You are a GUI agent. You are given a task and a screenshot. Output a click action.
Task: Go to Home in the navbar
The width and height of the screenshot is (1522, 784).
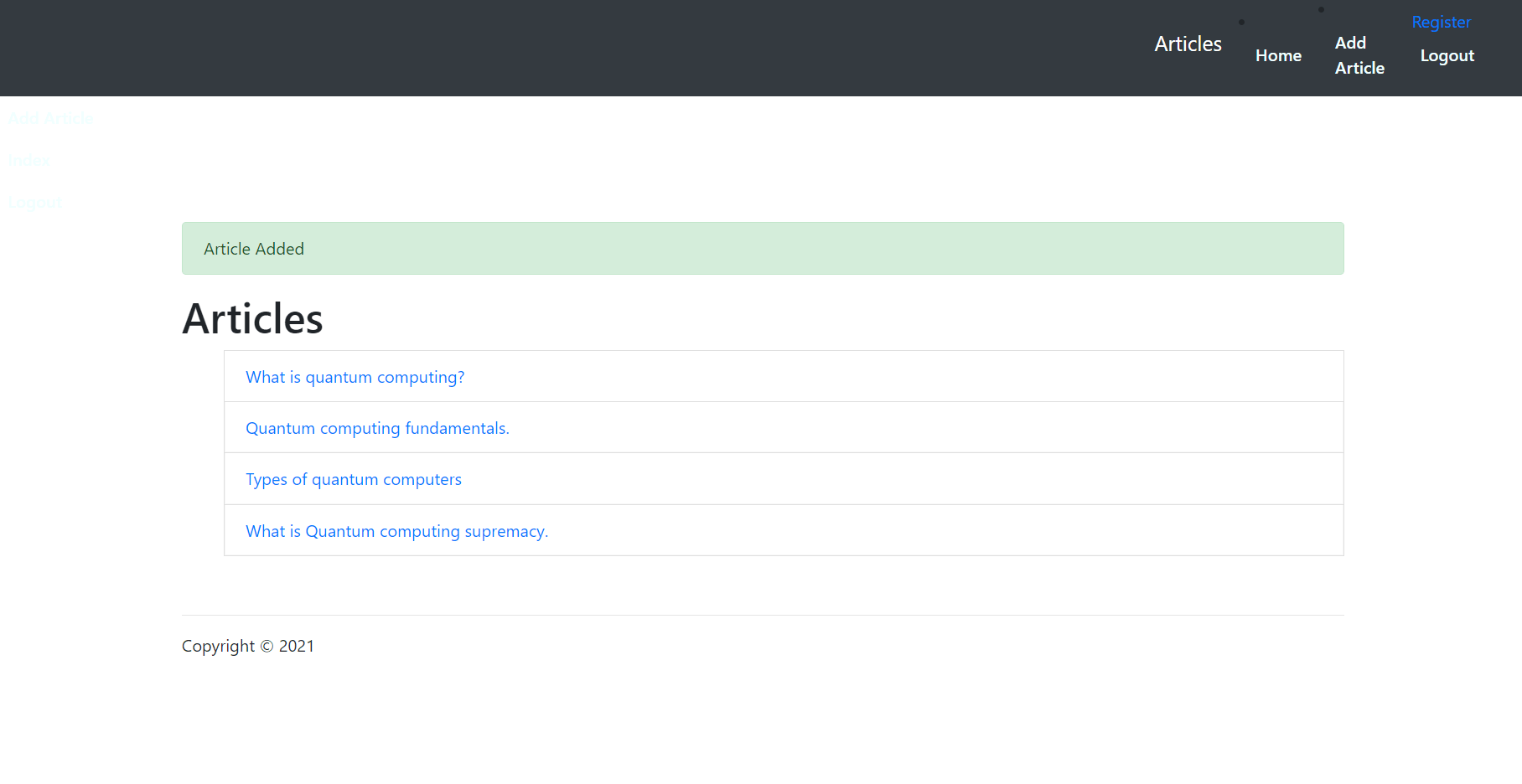(x=1278, y=56)
